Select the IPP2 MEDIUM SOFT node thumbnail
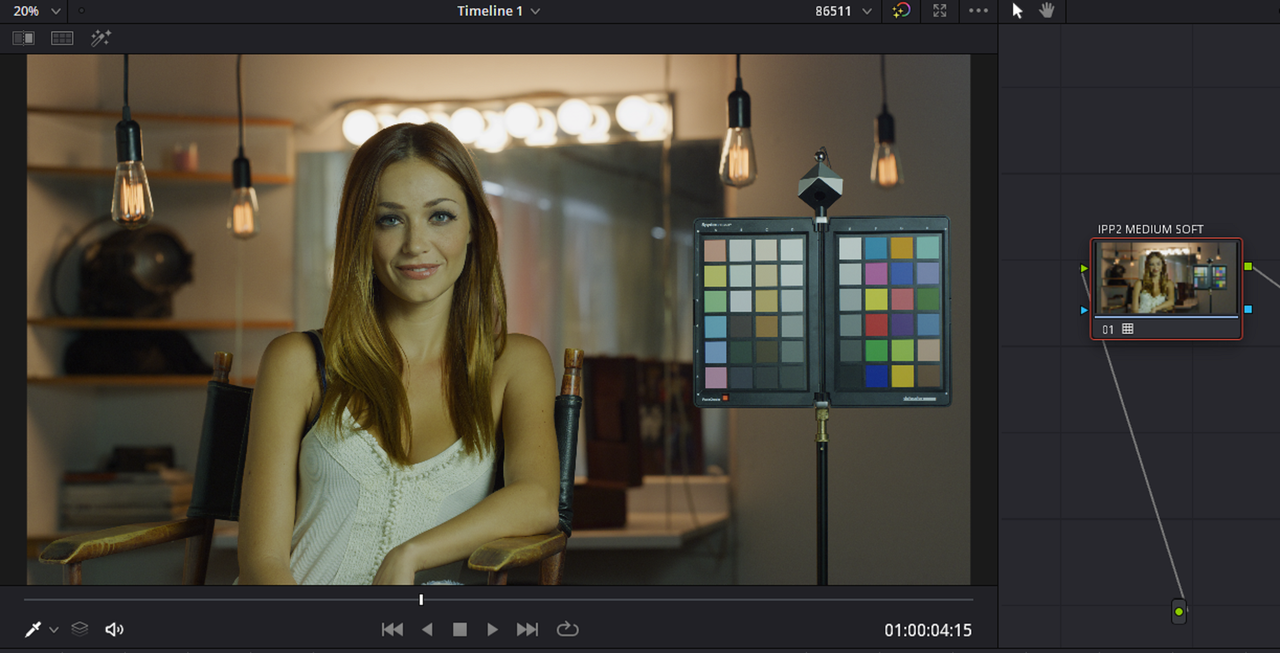 1166,278
